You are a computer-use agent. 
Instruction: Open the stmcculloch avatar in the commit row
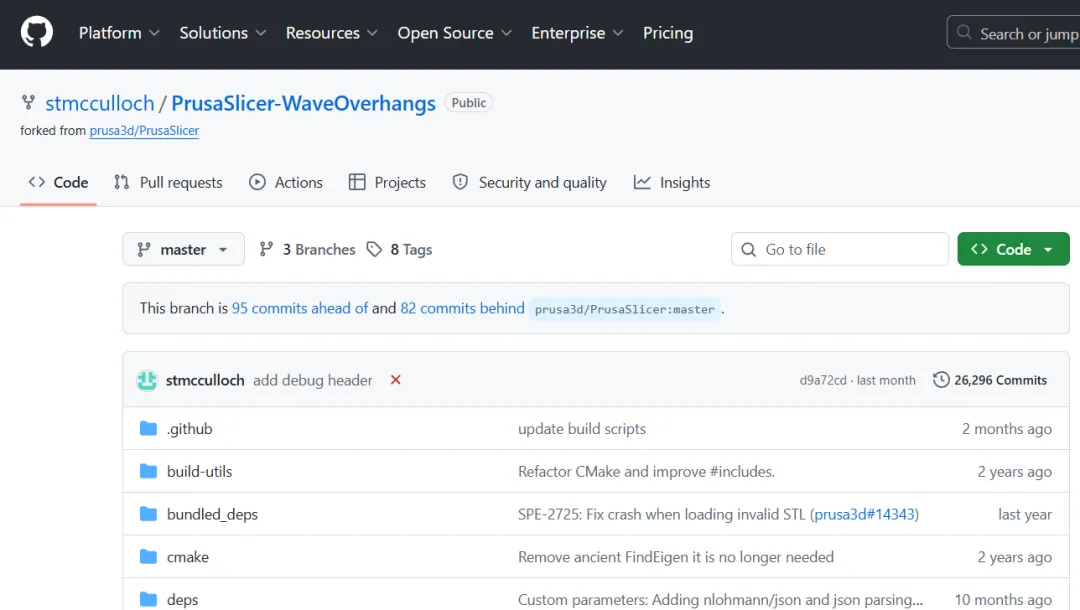[147, 380]
